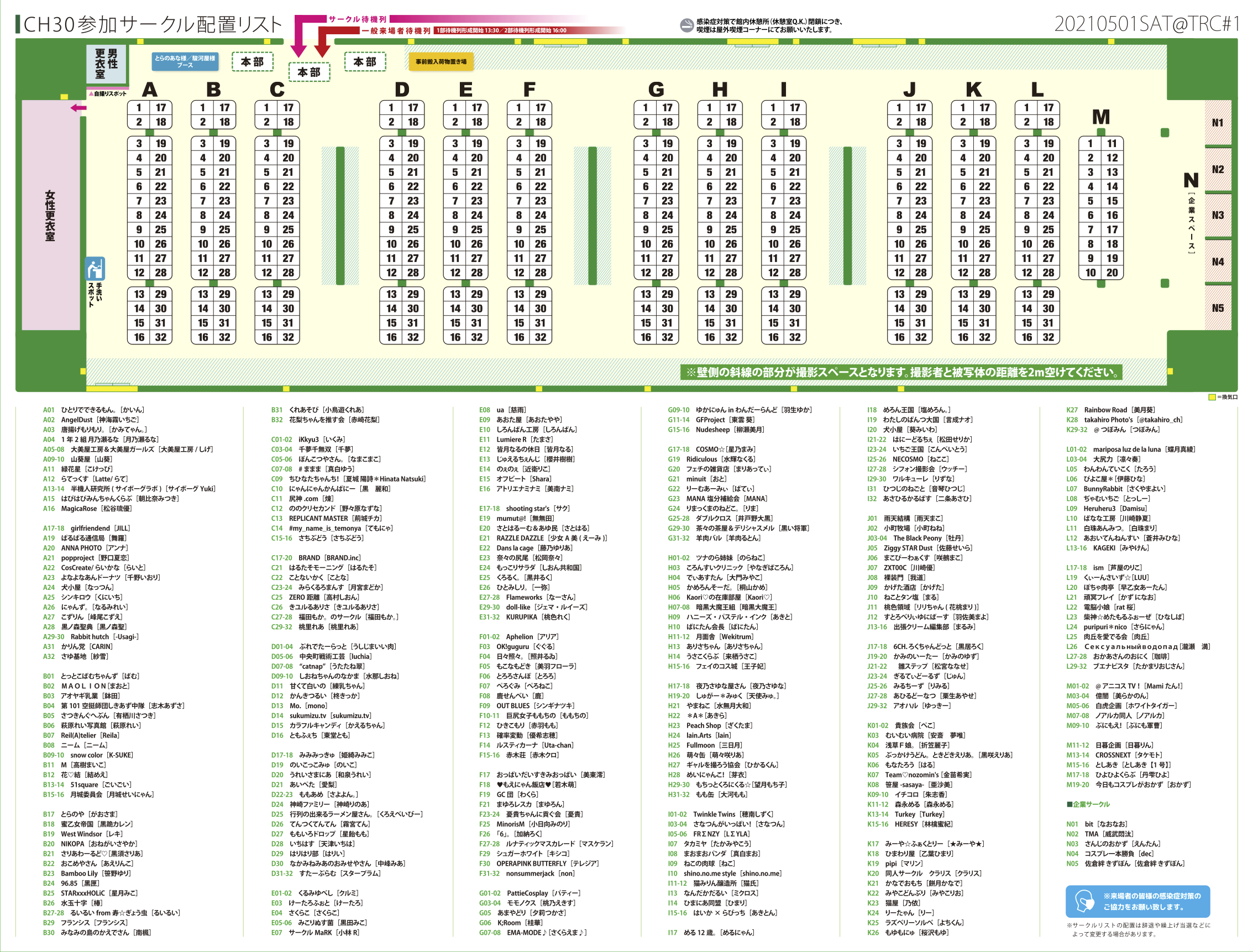Click list entry B09-10 snow color
Screen dimensions: 1253x952
coord(88,755)
